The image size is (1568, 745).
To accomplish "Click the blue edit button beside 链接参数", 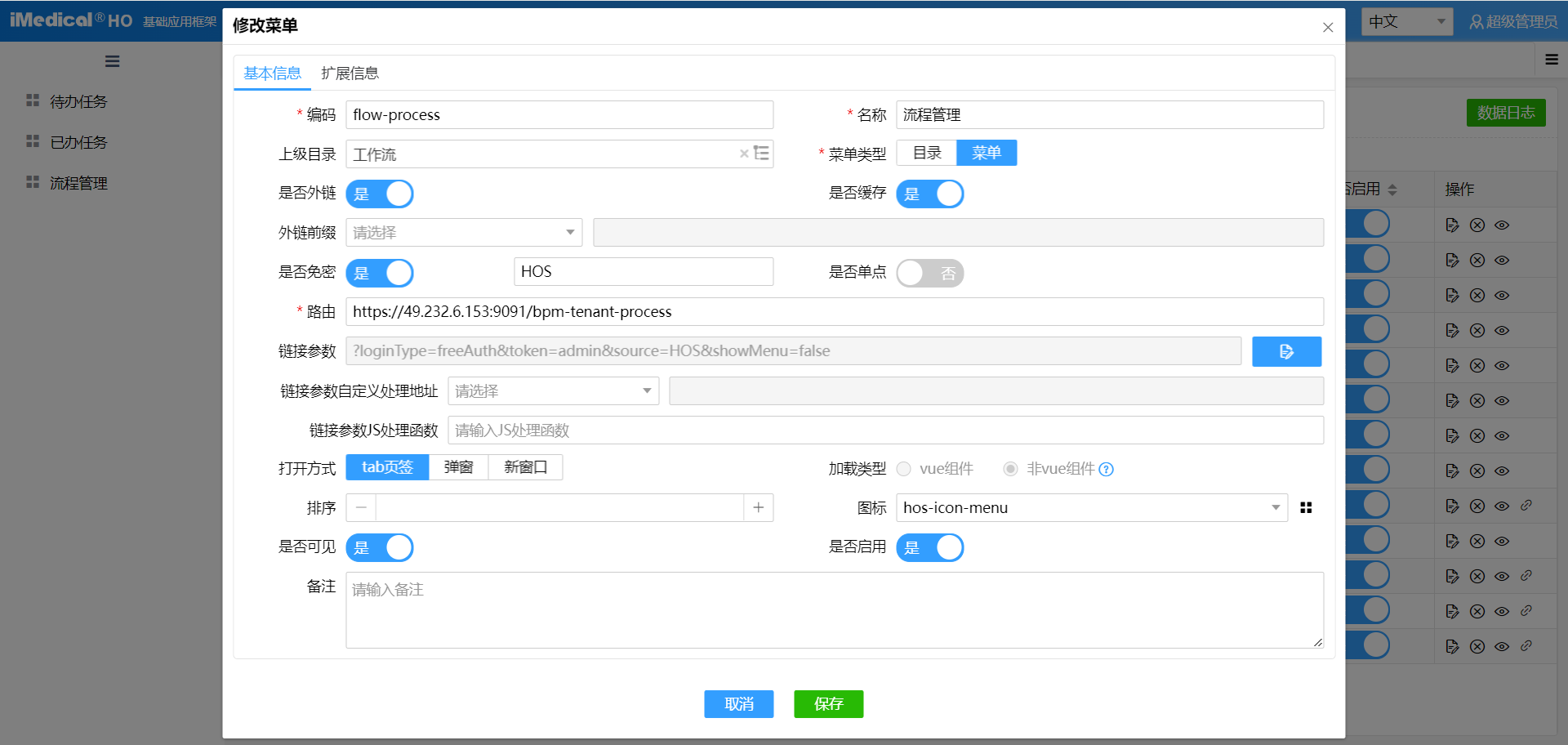I will click(1286, 351).
